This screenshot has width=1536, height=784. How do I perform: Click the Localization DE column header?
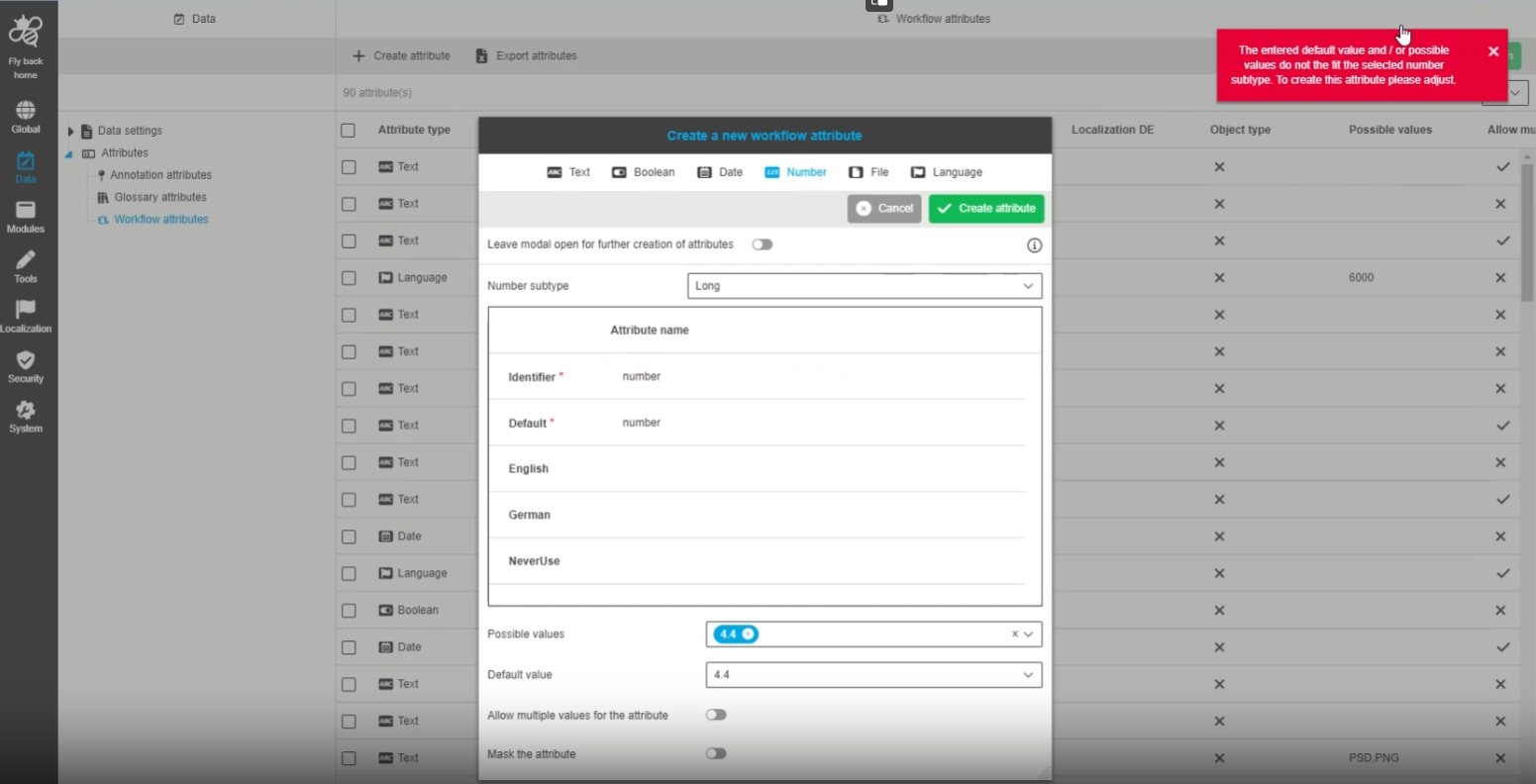pyautogui.click(x=1112, y=130)
